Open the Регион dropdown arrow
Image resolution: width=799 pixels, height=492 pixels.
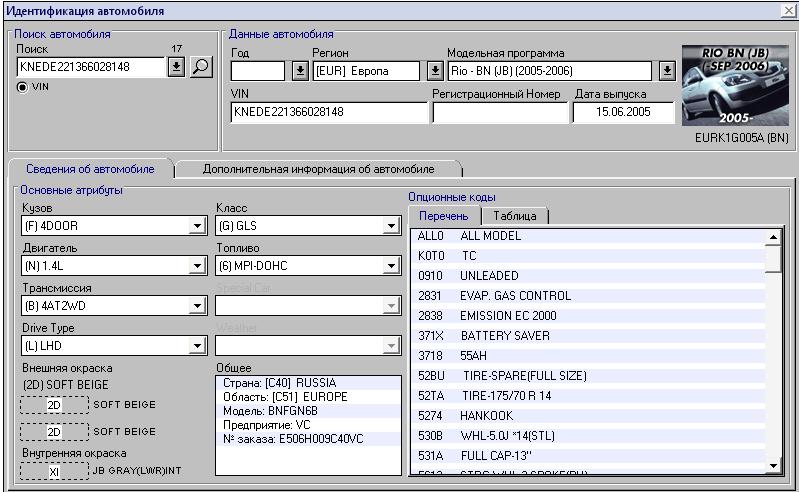click(435, 71)
